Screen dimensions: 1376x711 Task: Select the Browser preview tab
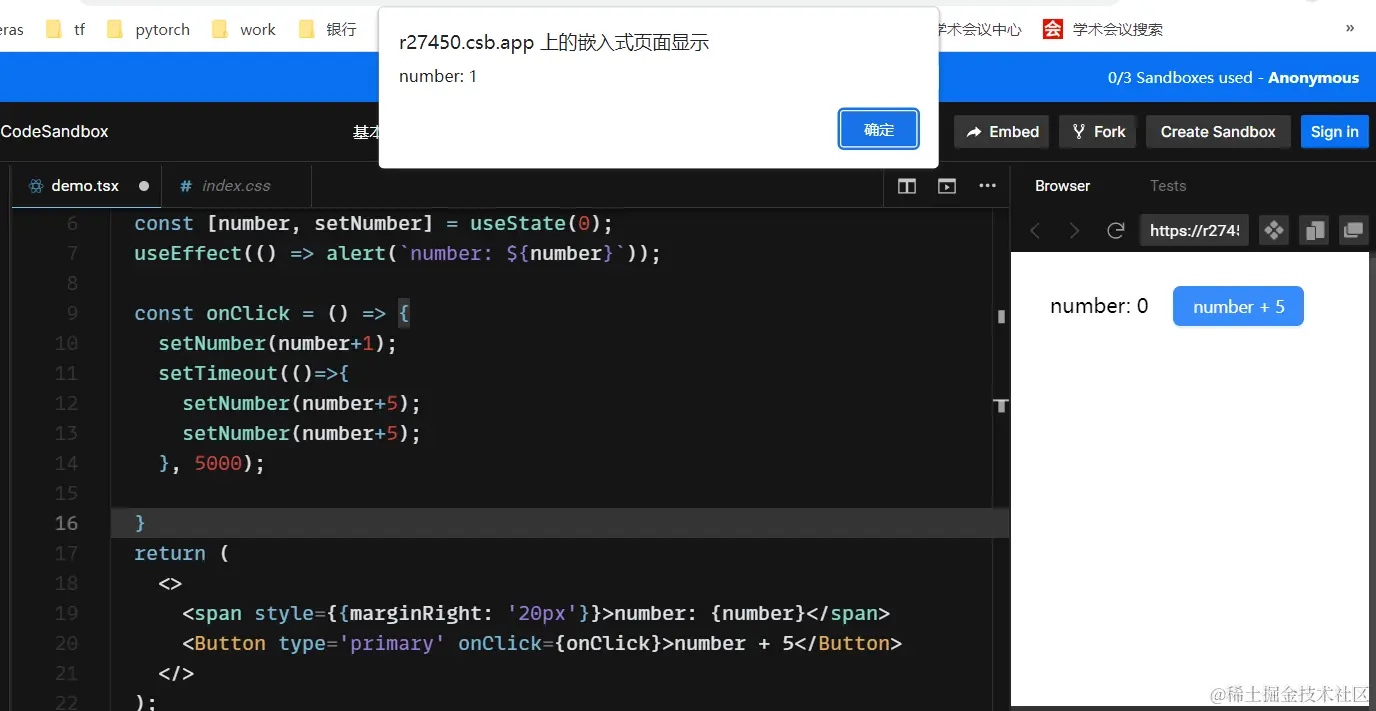[1062, 186]
